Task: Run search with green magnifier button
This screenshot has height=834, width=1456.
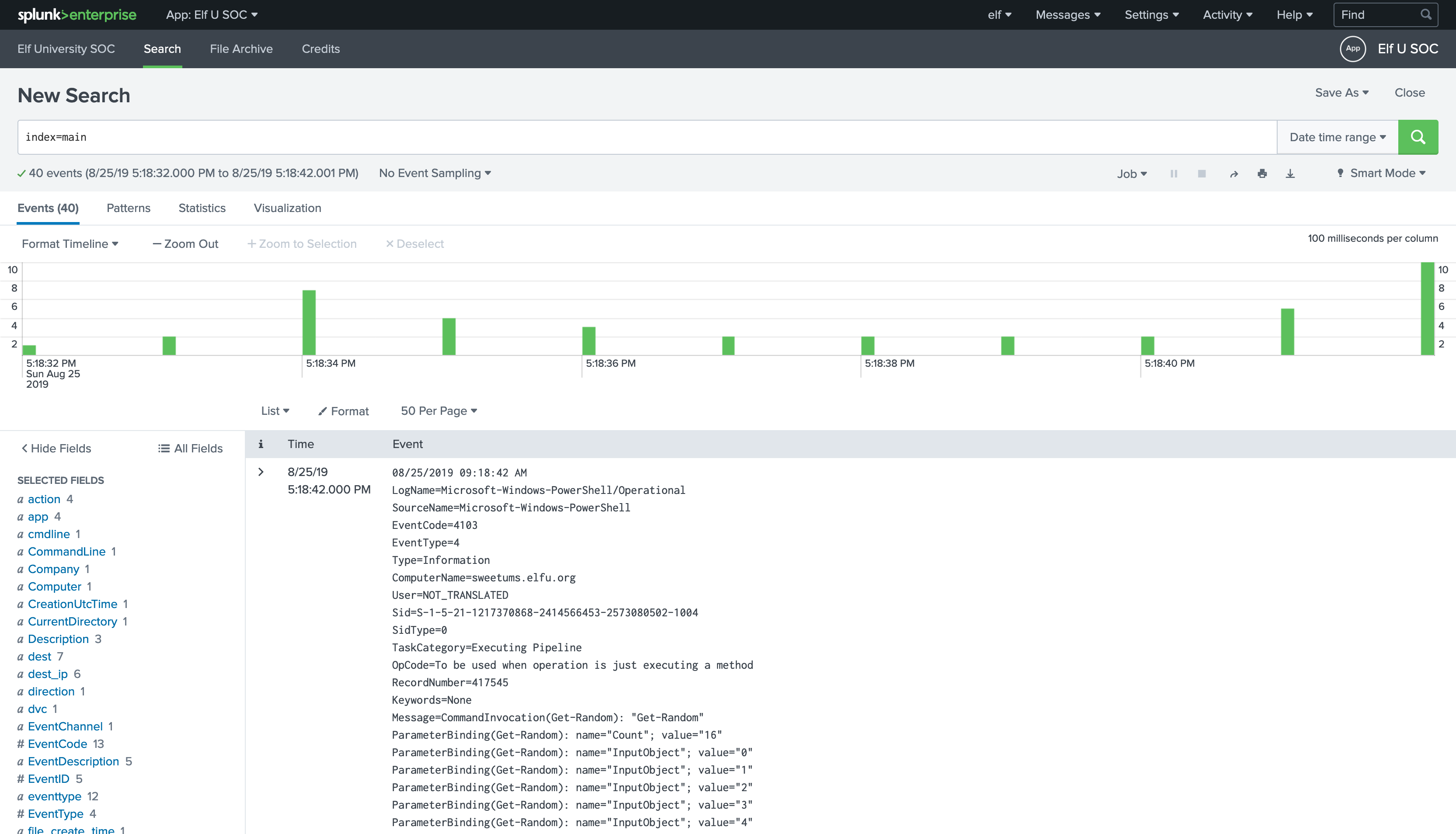Action: click(1418, 137)
